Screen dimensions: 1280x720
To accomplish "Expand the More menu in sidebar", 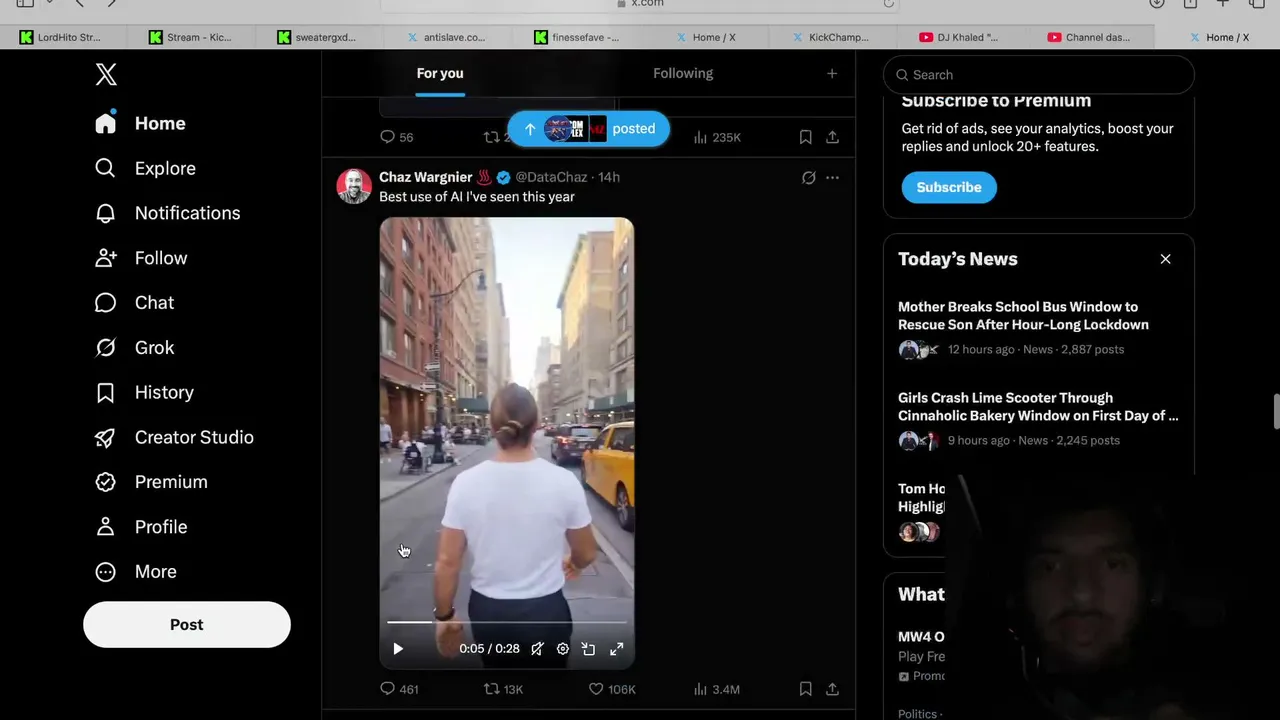I will pyautogui.click(x=136, y=572).
